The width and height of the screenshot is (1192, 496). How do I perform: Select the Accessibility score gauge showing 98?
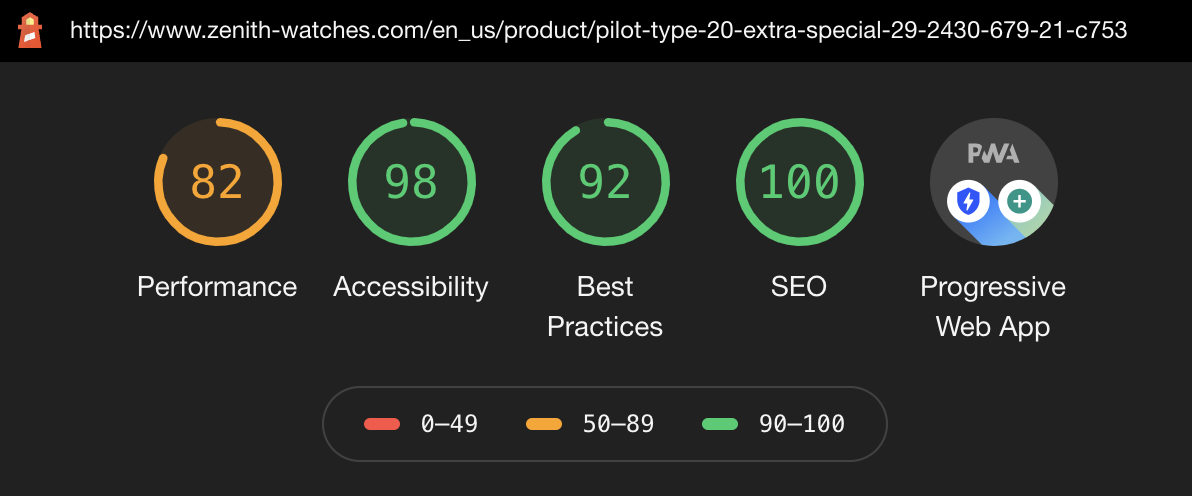pyautogui.click(x=411, y=182)
